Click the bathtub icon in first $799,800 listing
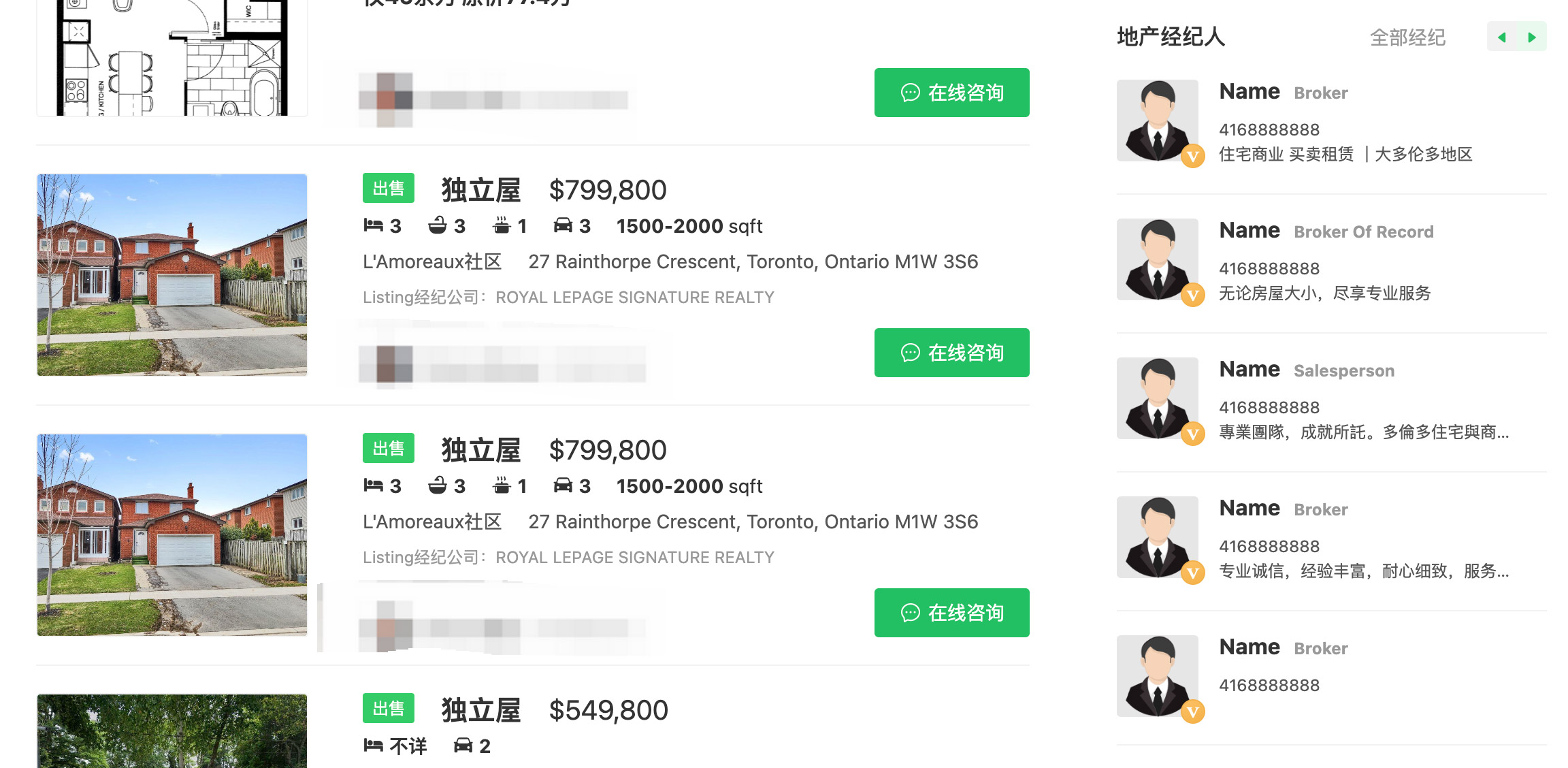This screenshot has height=768, width=1568. [437, 225]
